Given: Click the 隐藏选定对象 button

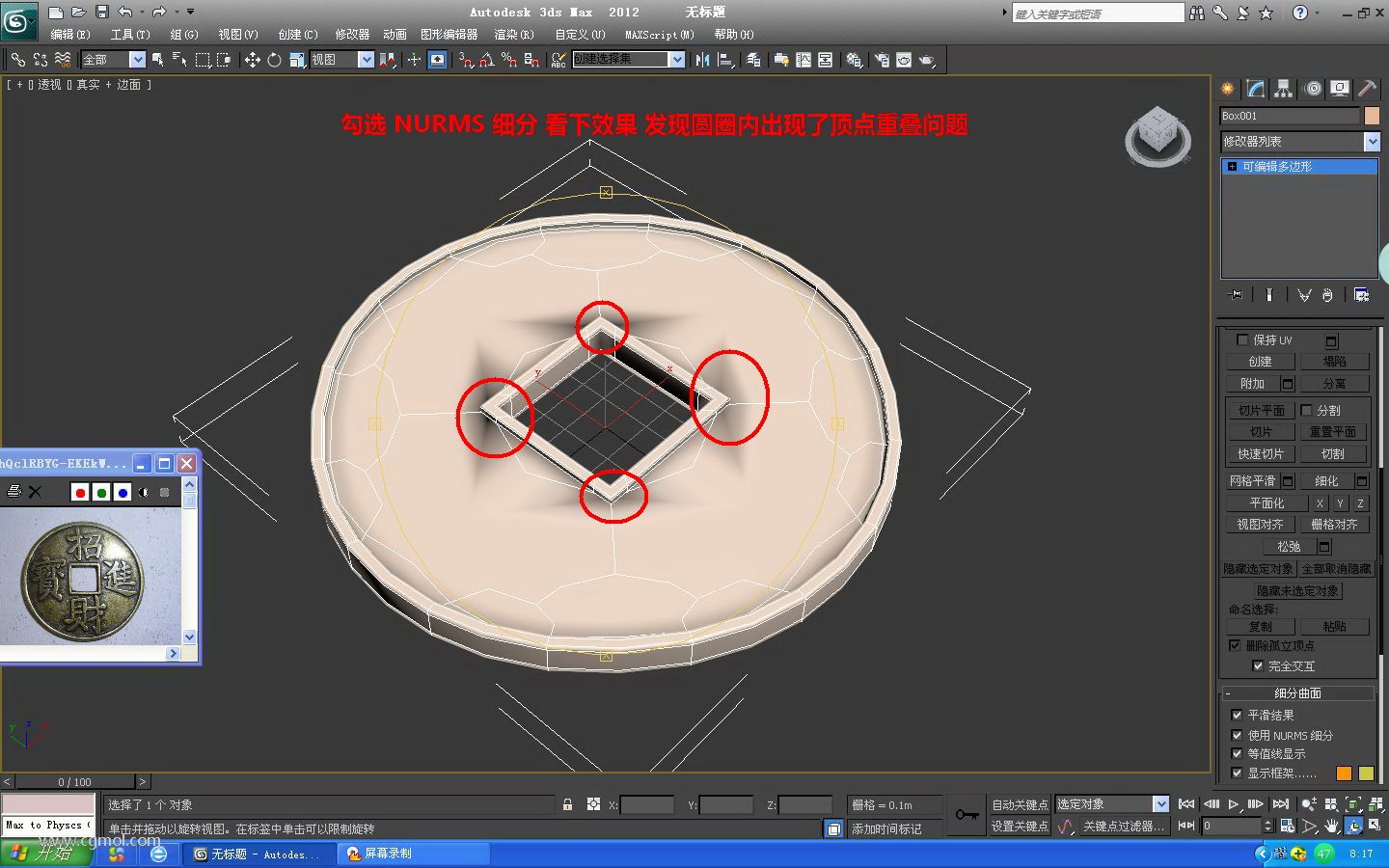Looking at the screenshot, I should coord(1258,569).
